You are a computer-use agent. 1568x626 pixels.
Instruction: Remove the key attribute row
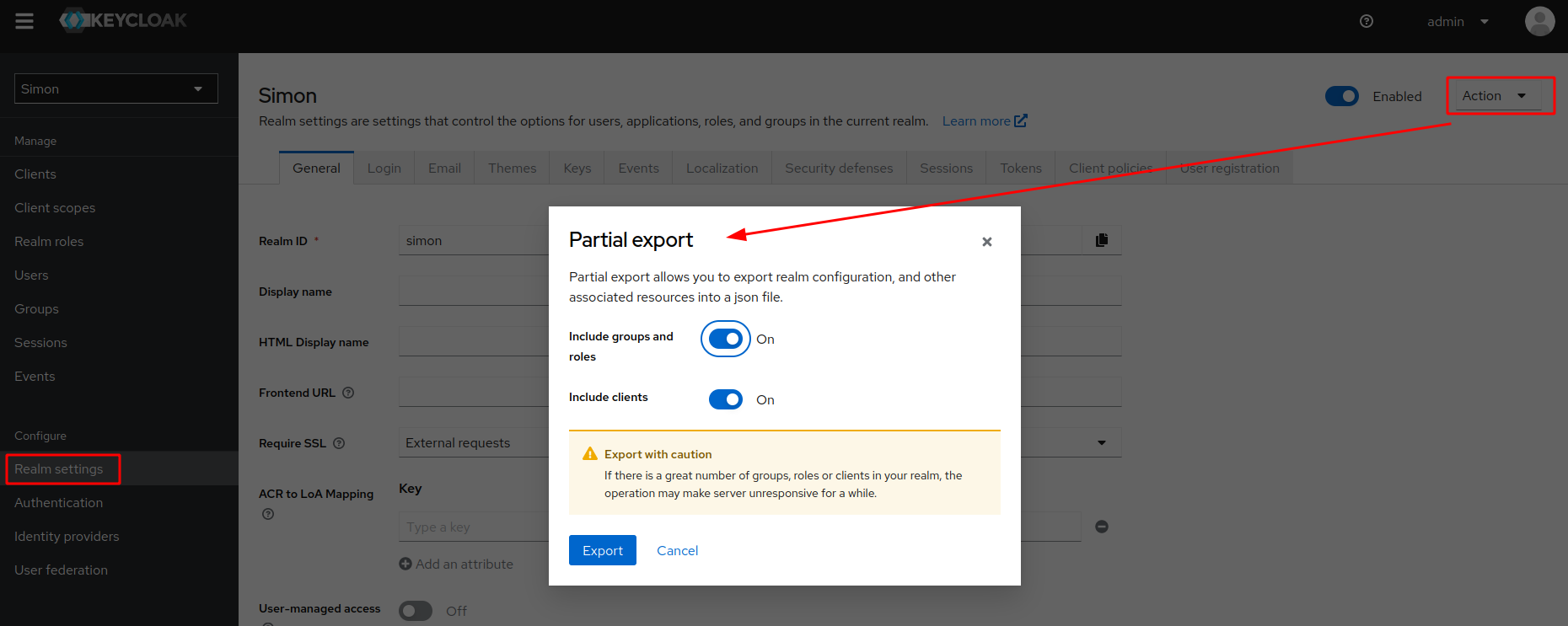pyautogui.click(x=1102, y=527)
